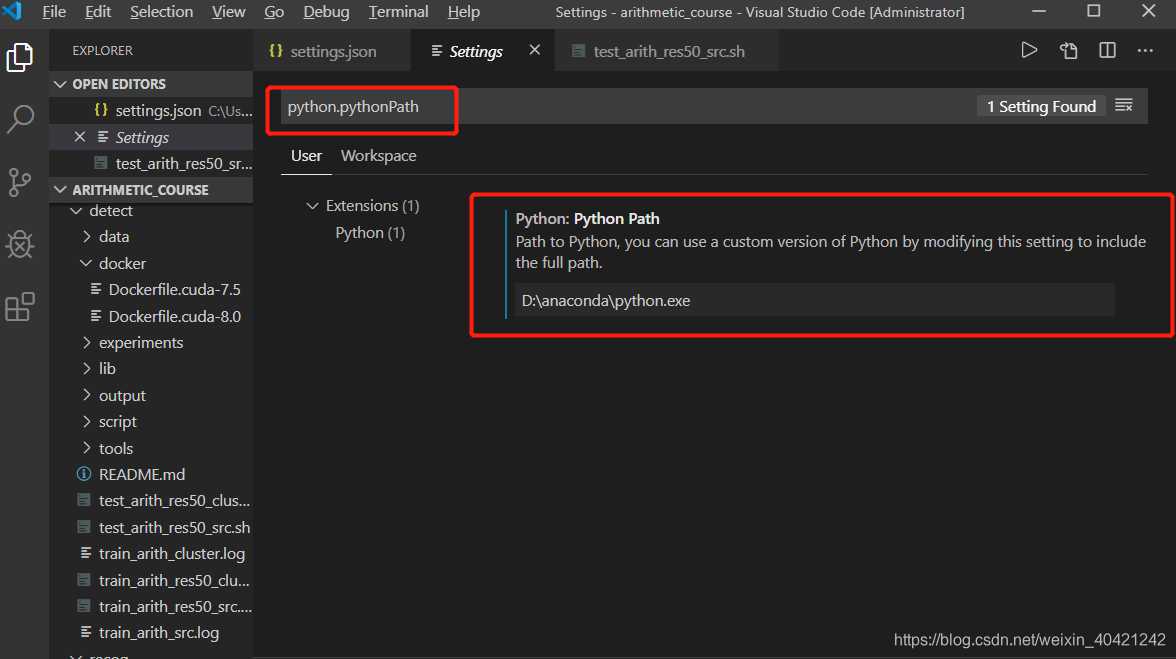
Task: Select Python (1) in settings tree
Action: tap(370, 232)
